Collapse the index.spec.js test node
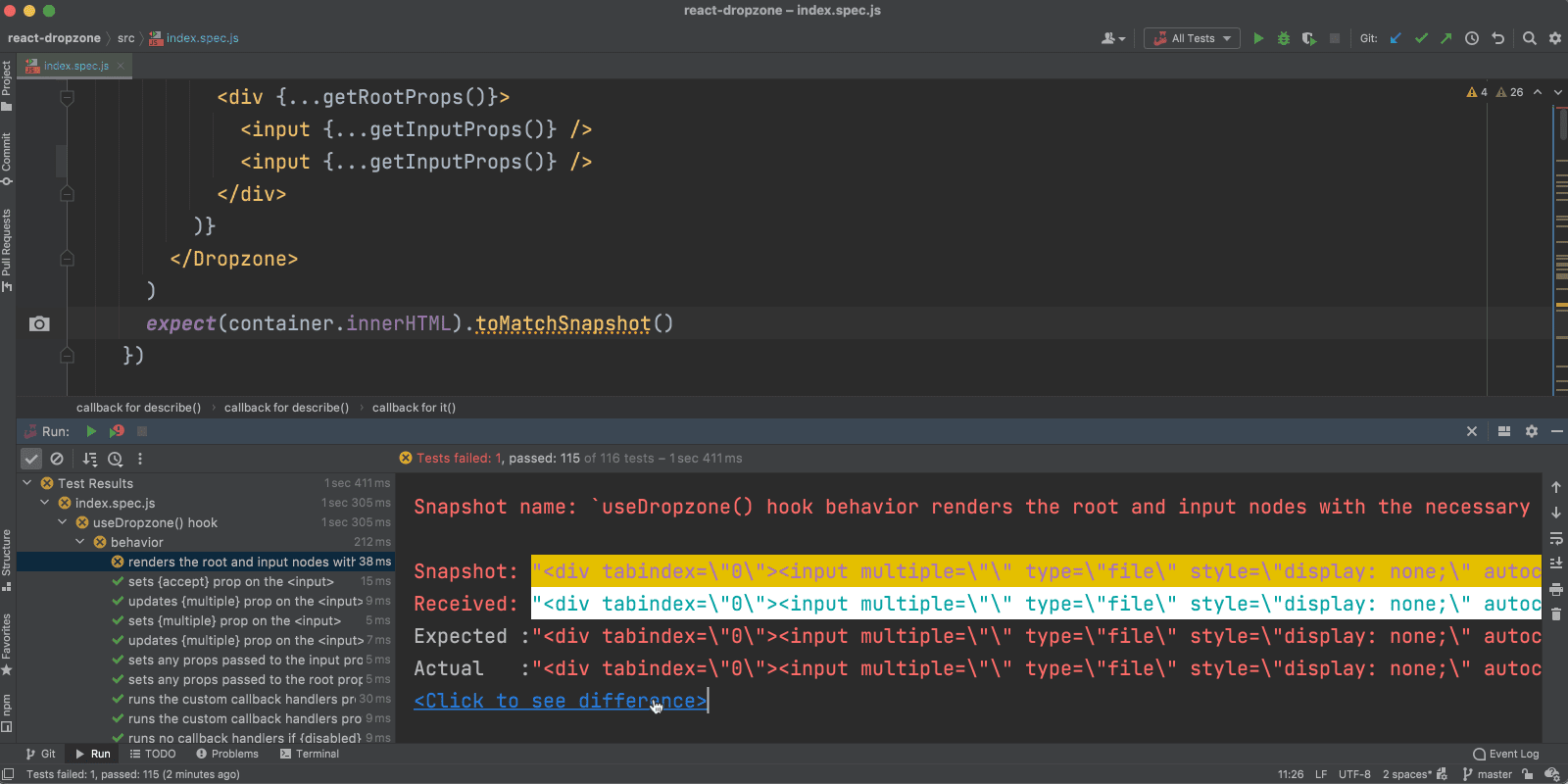The width and height of the screenshot is (1568, 784). [45, 503]
